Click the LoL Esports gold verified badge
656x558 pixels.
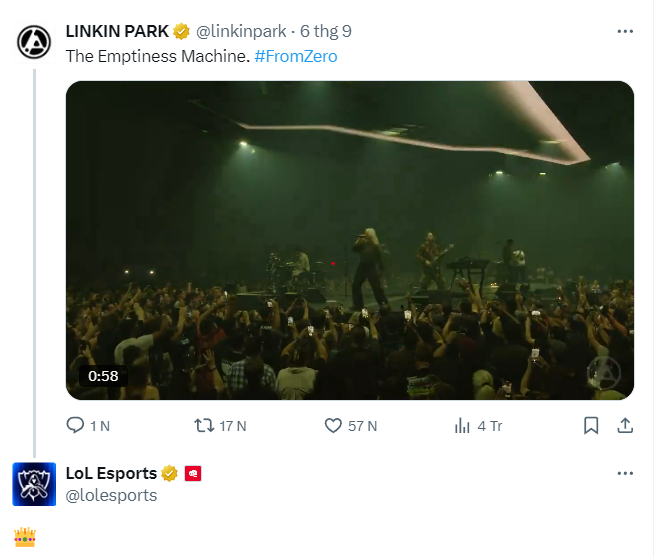[169, 474]
